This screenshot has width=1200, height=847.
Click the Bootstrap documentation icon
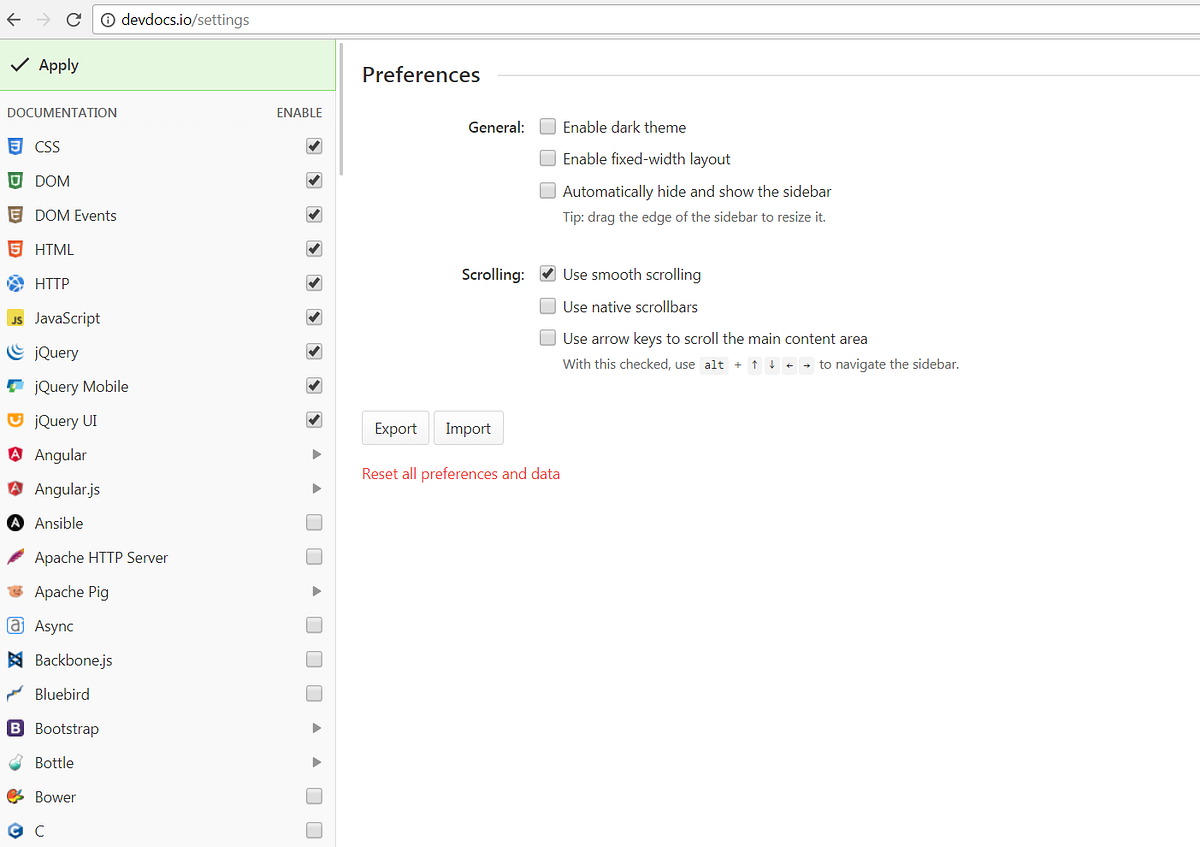pyautogui.click(x=15, y=728)
